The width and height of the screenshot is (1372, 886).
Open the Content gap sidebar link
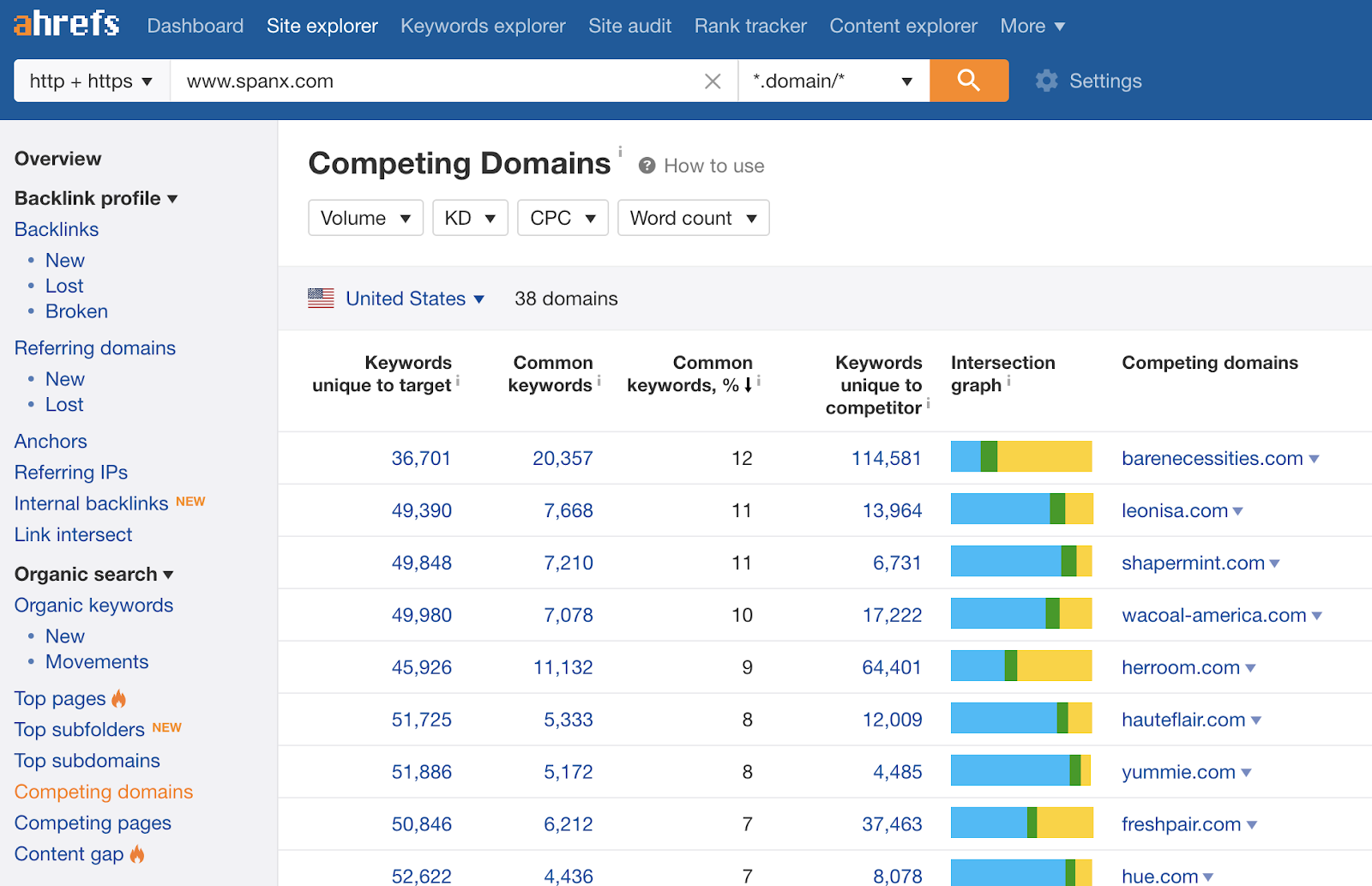(x=69, y=853)
